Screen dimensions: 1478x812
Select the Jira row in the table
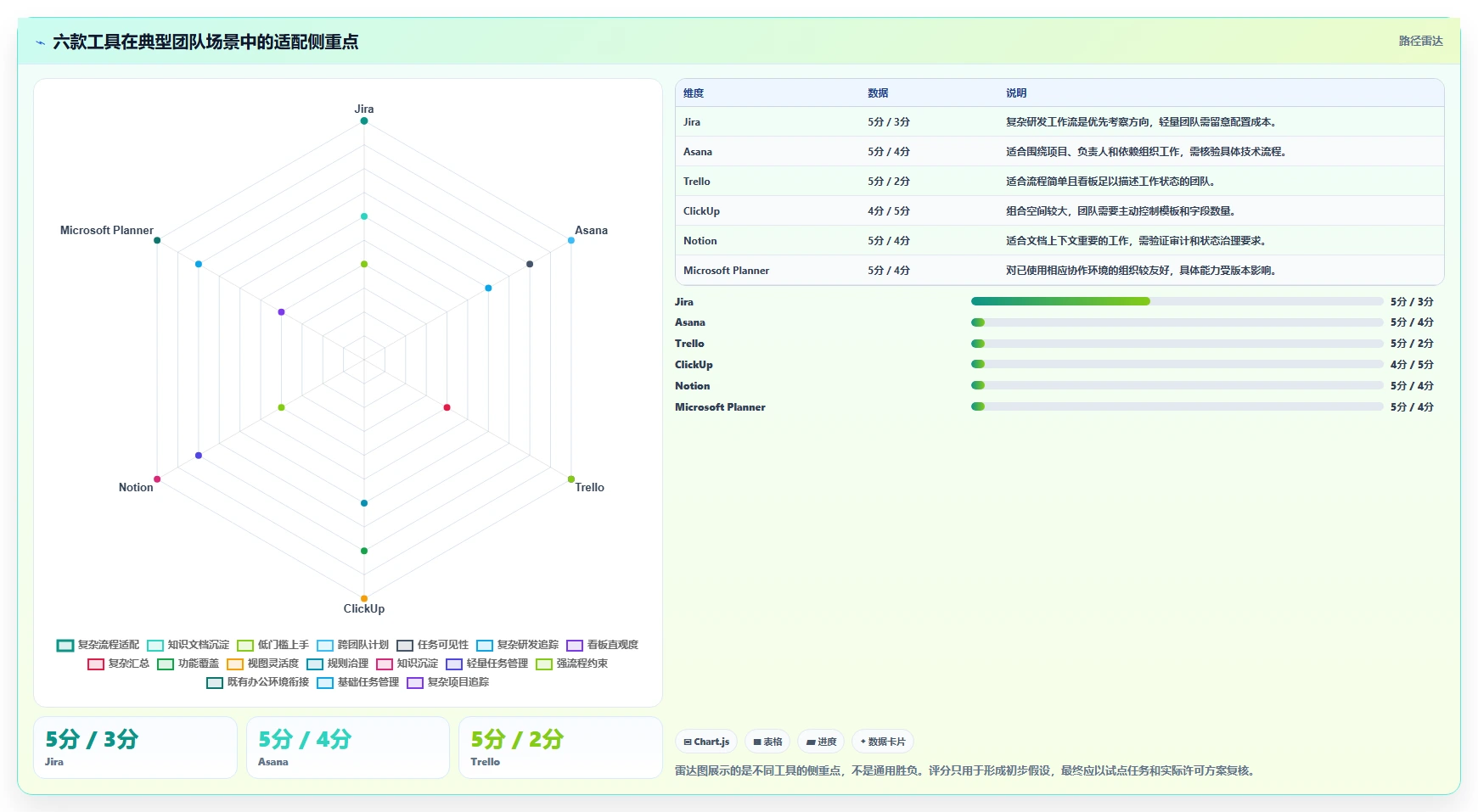pos(1059,122)
